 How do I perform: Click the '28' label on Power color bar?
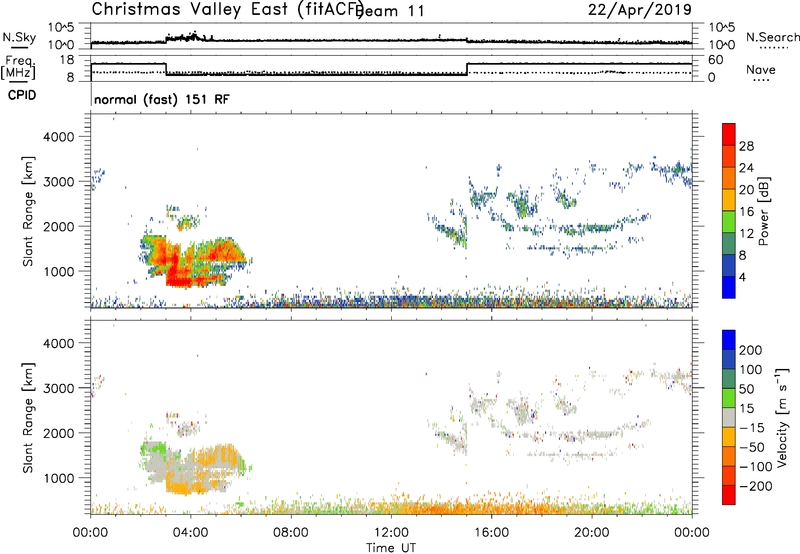coord(746,146)
